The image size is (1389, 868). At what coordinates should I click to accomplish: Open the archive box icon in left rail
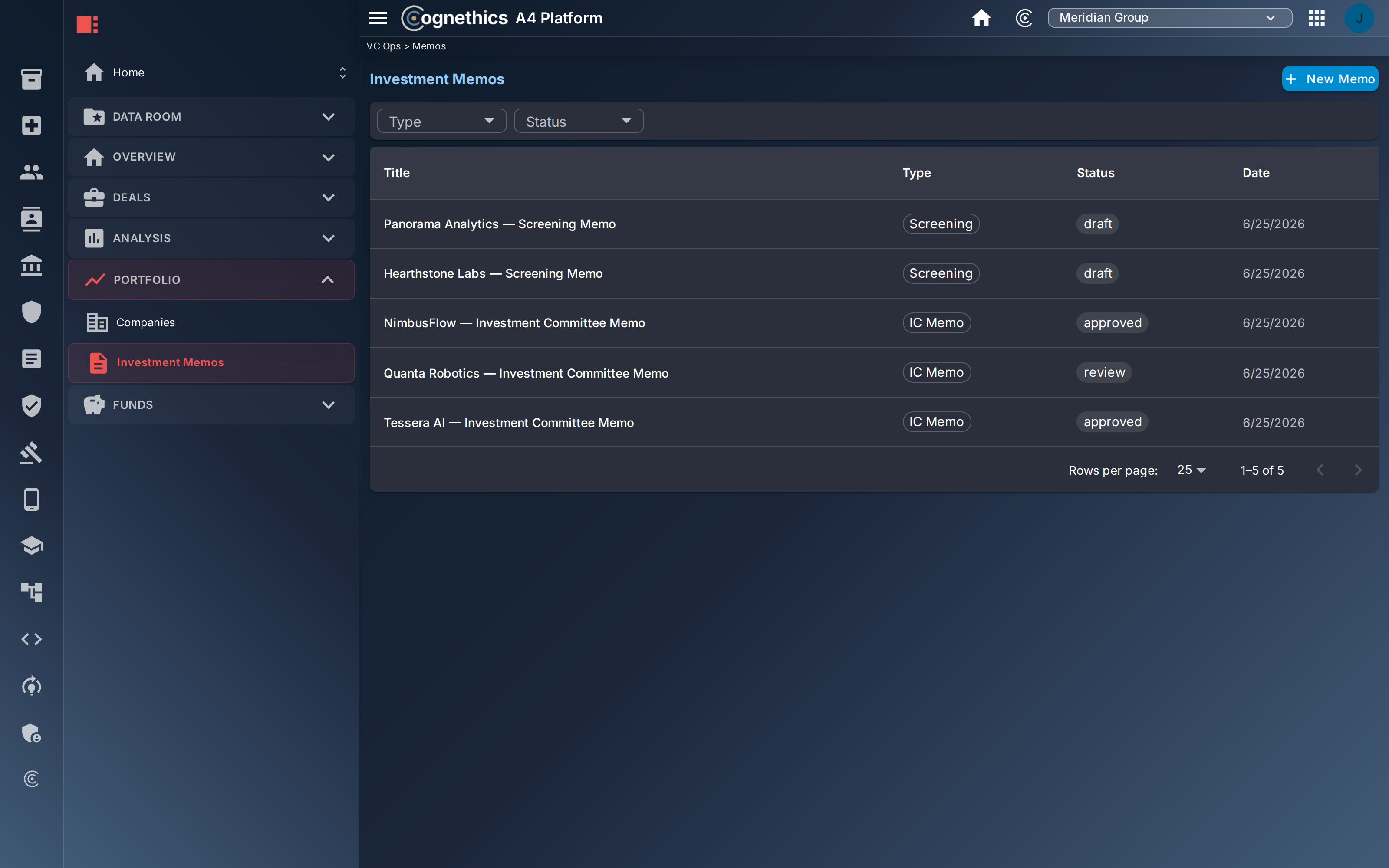tap(32, 79)
